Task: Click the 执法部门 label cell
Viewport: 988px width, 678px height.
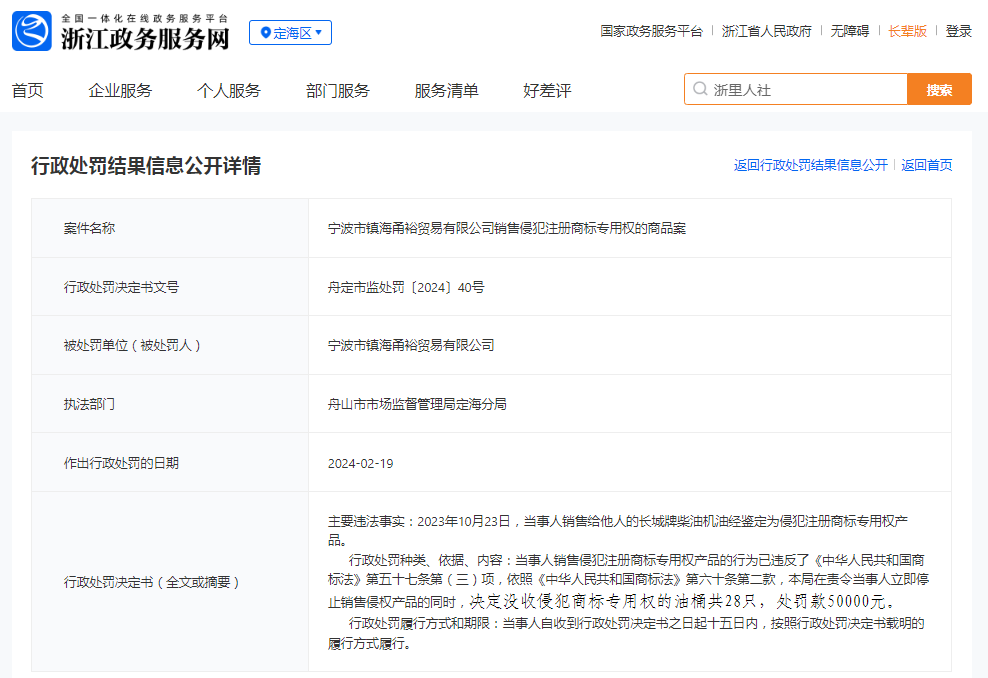Action: click(x=170, y=404)
